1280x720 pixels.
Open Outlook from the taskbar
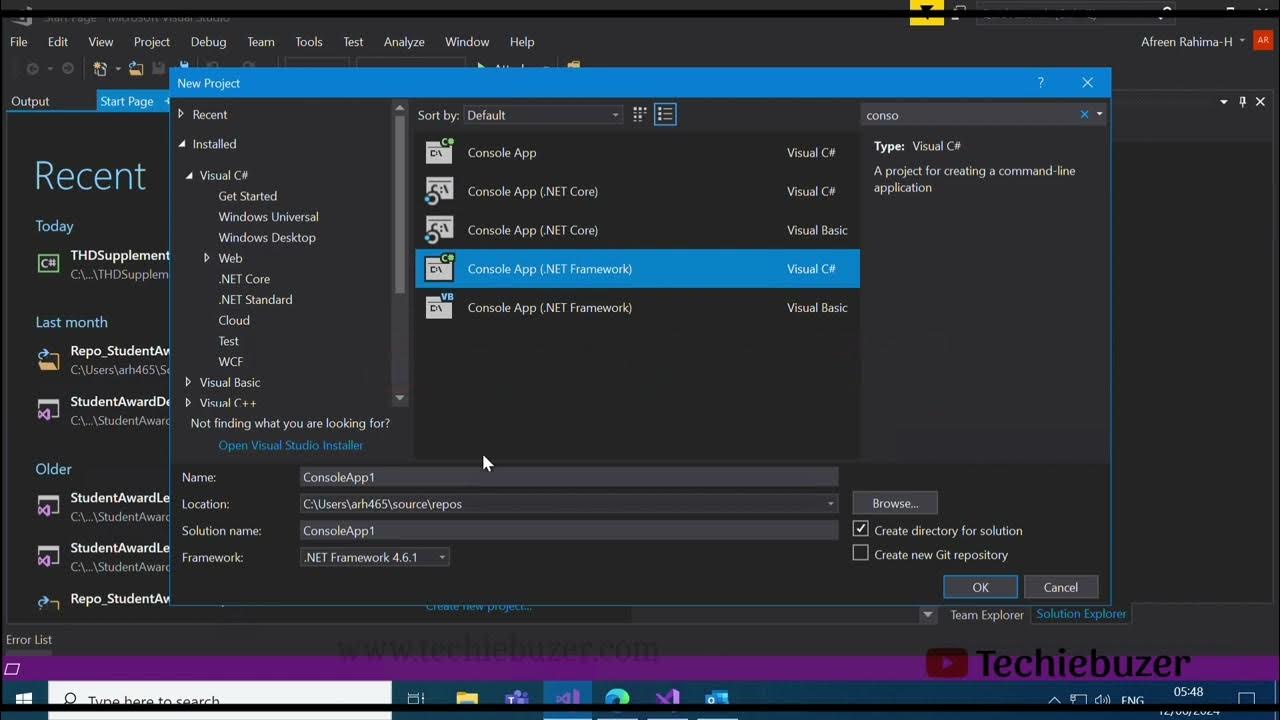pos(716,698)
